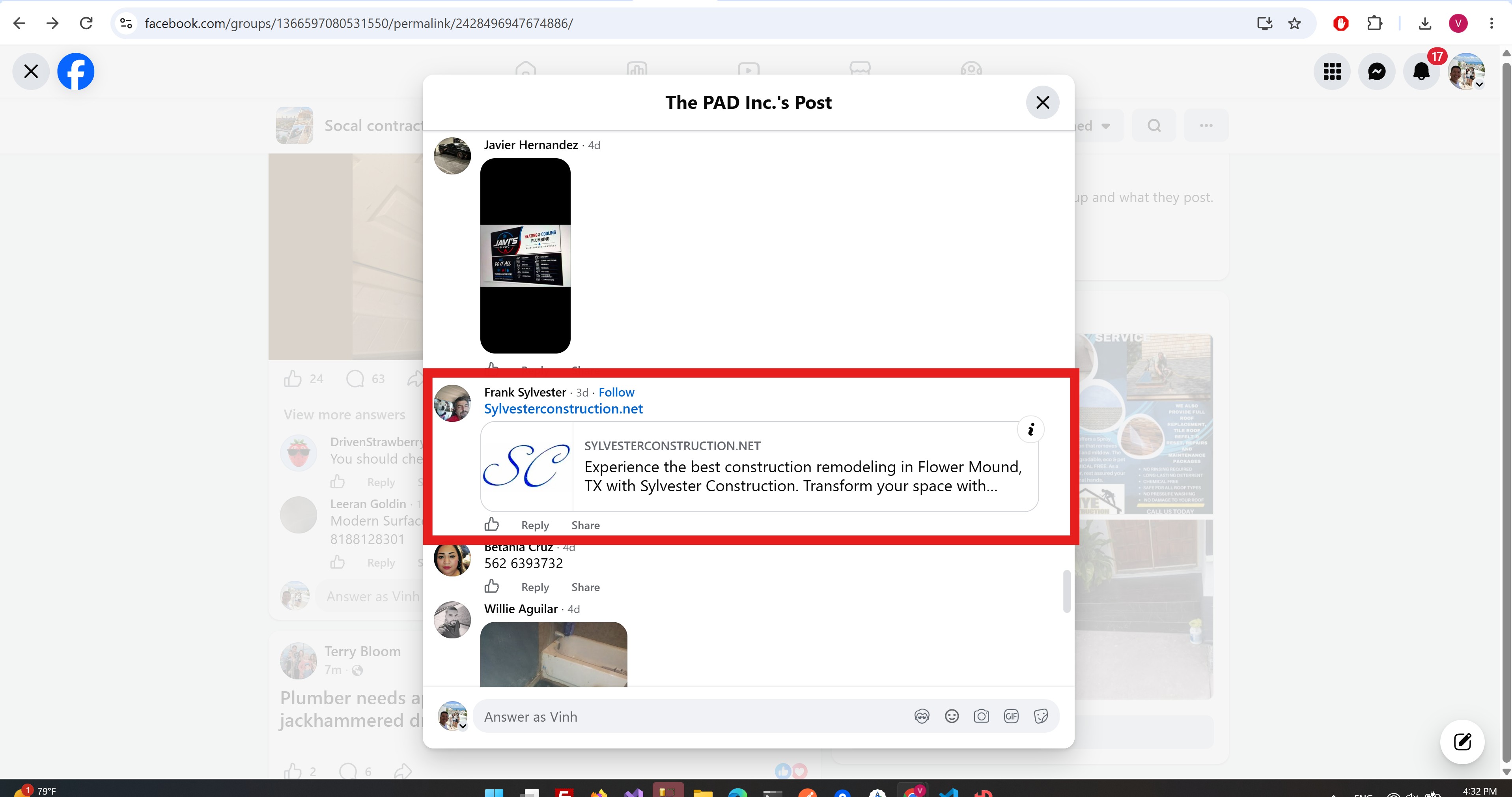1512x797 pixels.
Task: Click the Answer as Vinh field
Action: [x=693, y=716]
